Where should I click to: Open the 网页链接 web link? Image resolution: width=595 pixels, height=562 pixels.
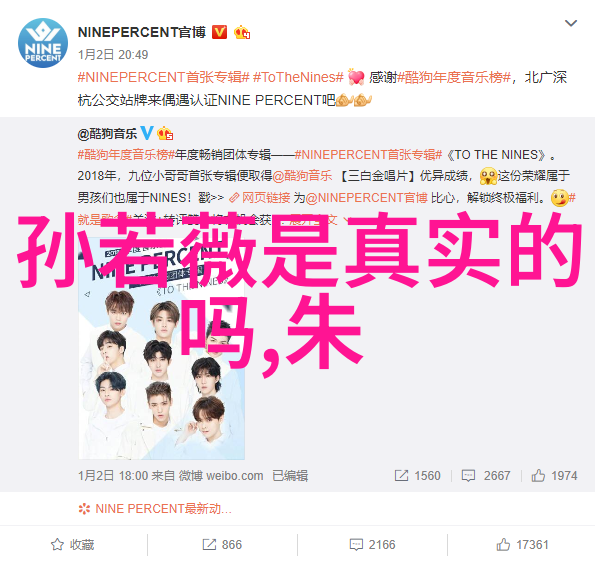[260, 198]
